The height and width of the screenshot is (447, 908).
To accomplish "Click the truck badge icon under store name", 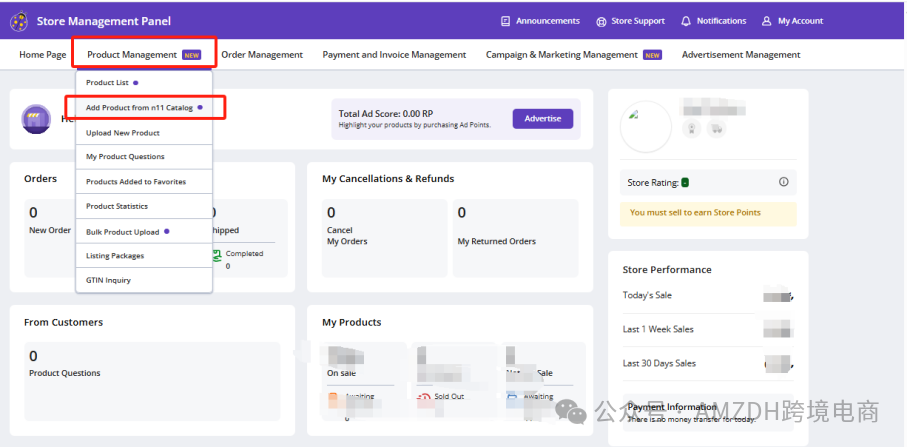I will coord(717,128).
